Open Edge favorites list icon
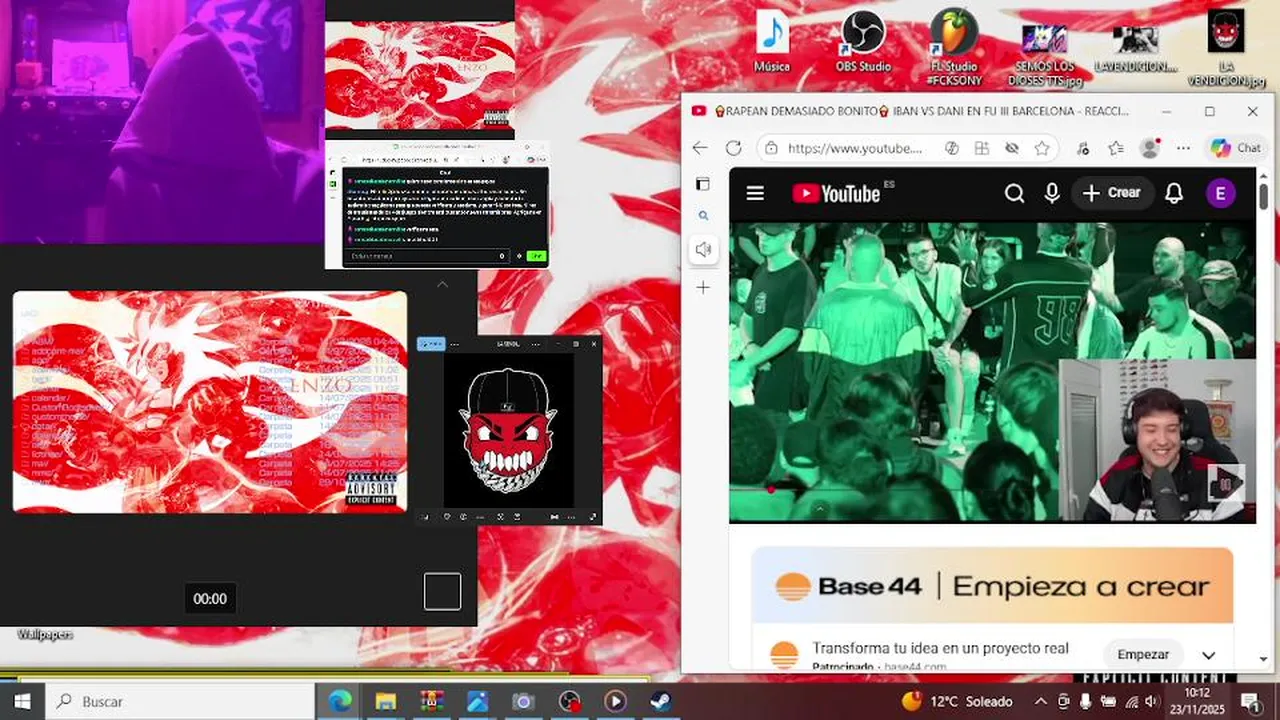Screen dimensions: 1280x720 tap(1116, 148)
